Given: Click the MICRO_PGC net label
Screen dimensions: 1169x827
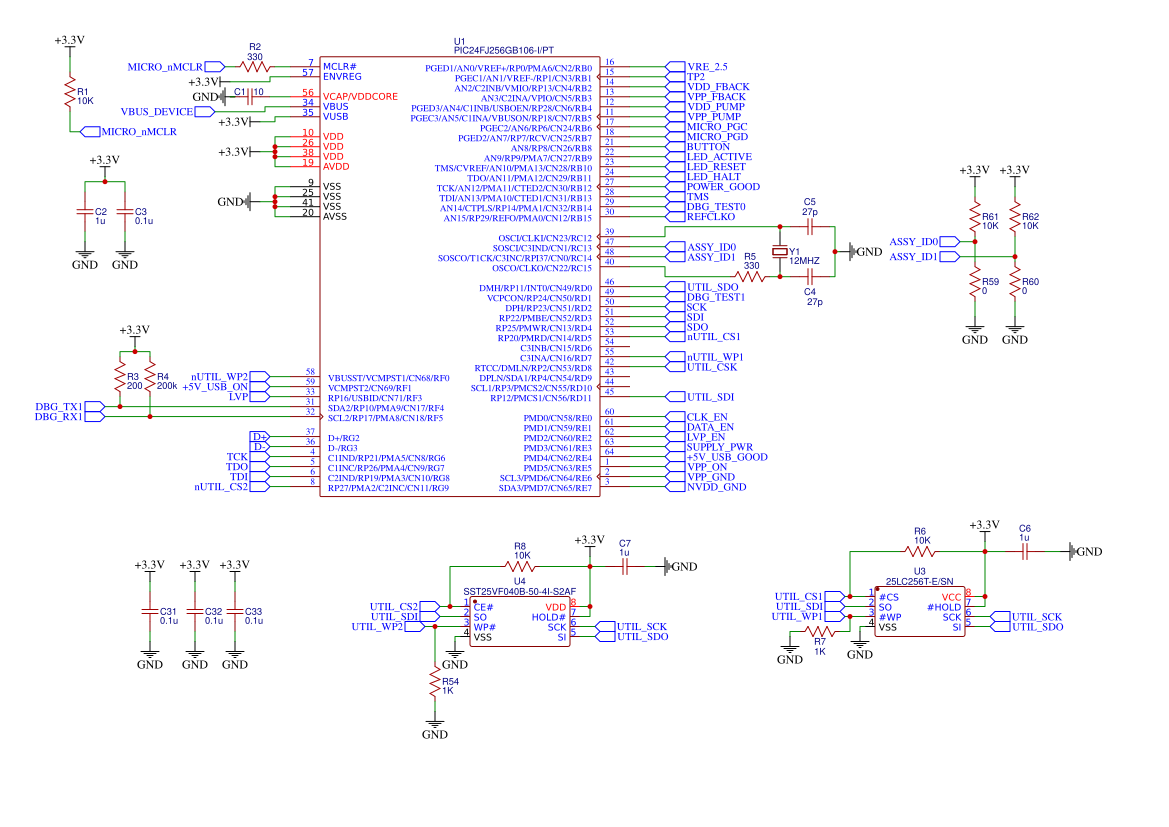Looking at the screenshot, I should pos(707,127).
